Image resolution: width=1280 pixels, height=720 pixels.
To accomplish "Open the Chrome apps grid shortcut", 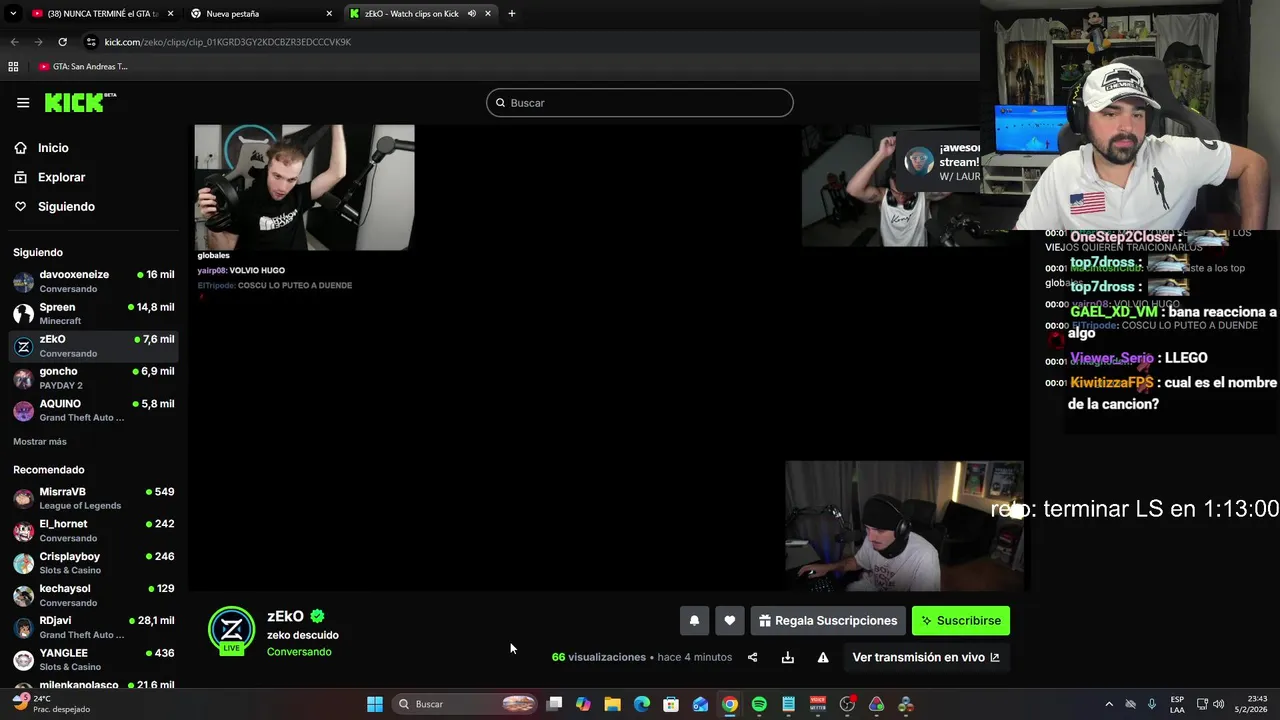I will point(13,67).
